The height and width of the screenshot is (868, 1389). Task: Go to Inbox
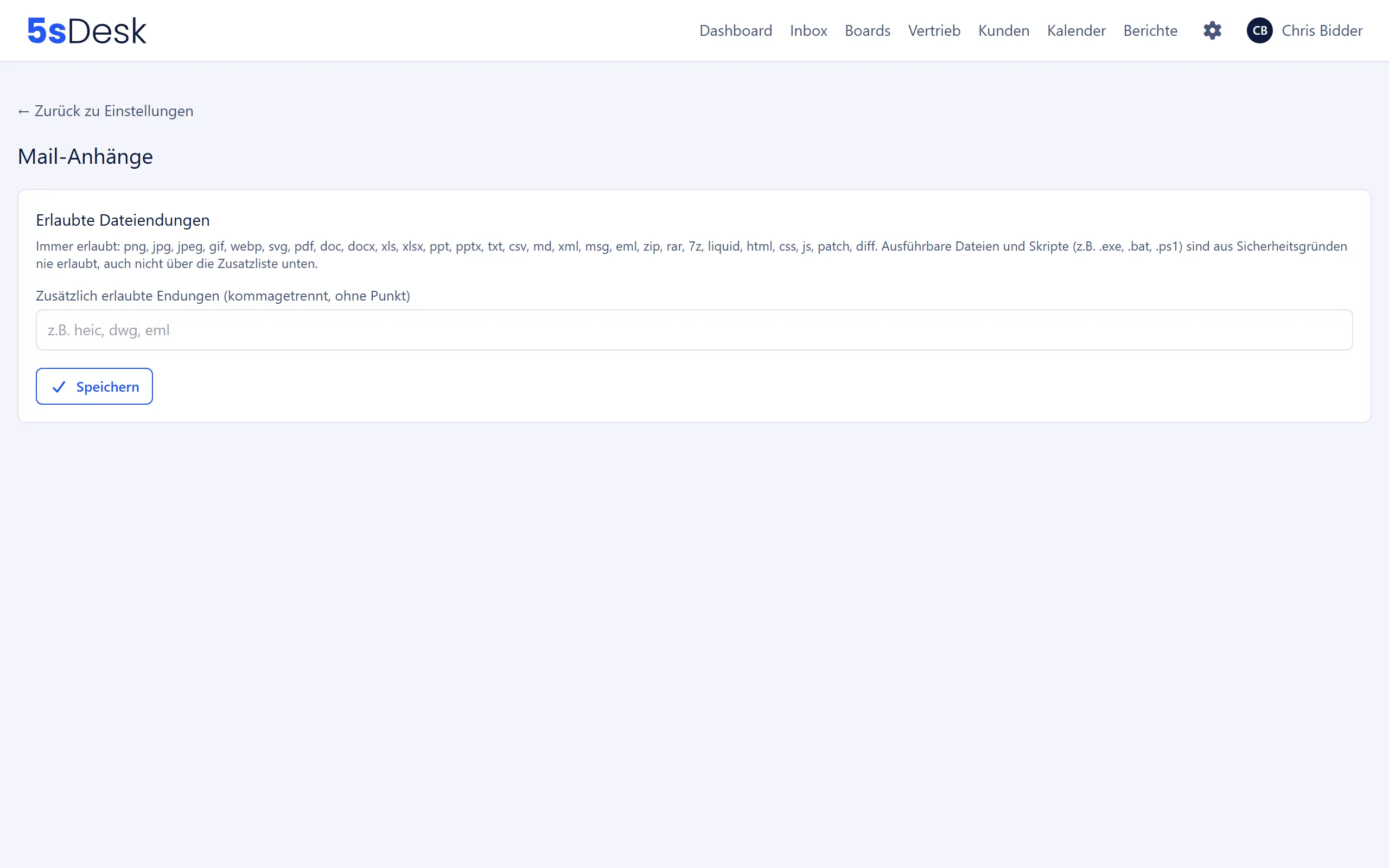(808, 30)
